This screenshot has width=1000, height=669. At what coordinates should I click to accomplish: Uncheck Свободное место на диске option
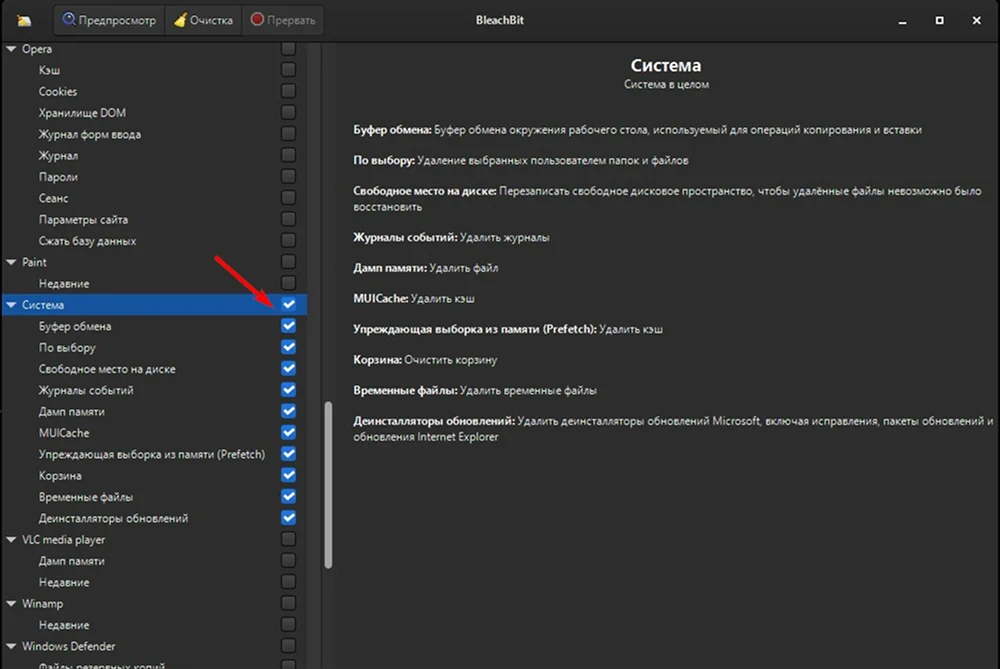click(289, 369)
